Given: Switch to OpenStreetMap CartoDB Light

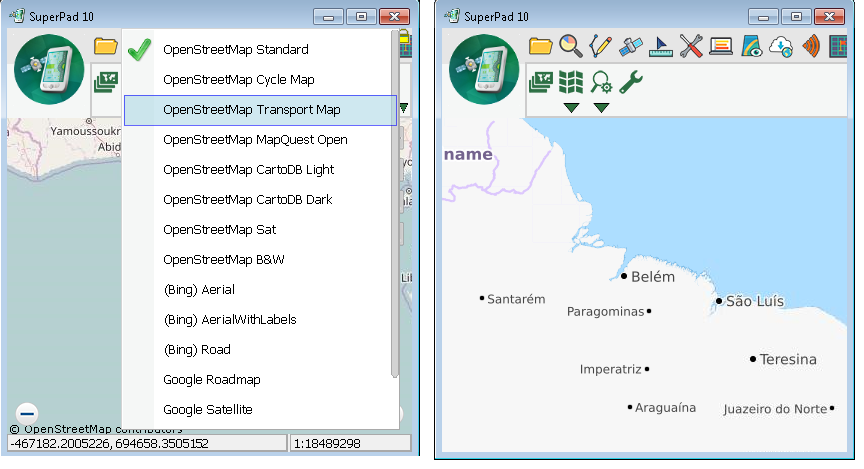Looking at the screenshot, I should pos(260,170).
